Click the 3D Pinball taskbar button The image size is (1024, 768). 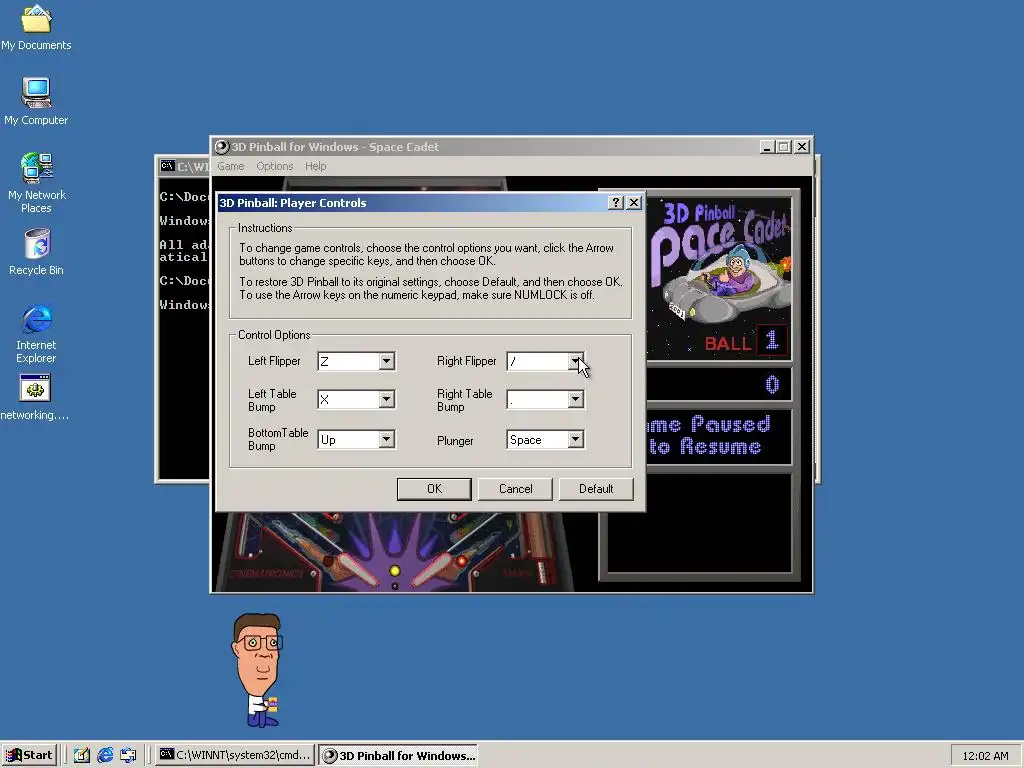(x=398, y=756)
